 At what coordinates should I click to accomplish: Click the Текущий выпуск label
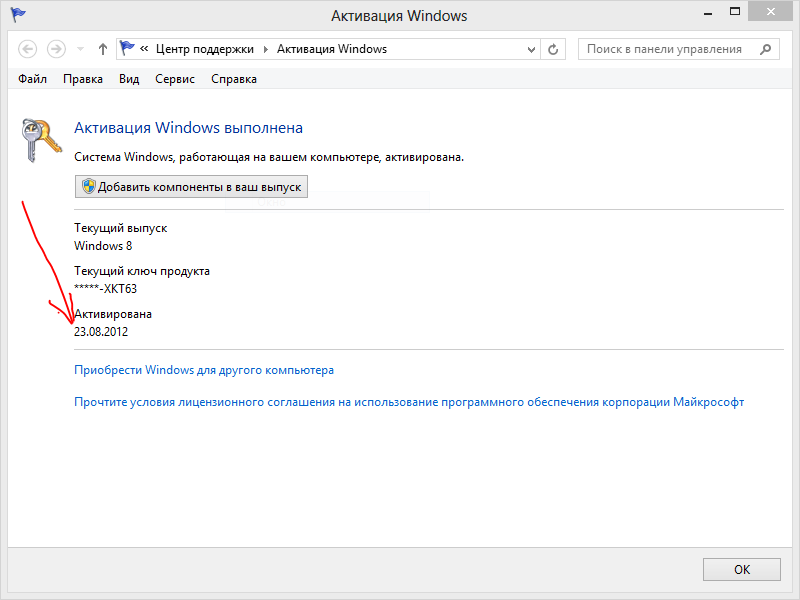(x=120, y=228)
